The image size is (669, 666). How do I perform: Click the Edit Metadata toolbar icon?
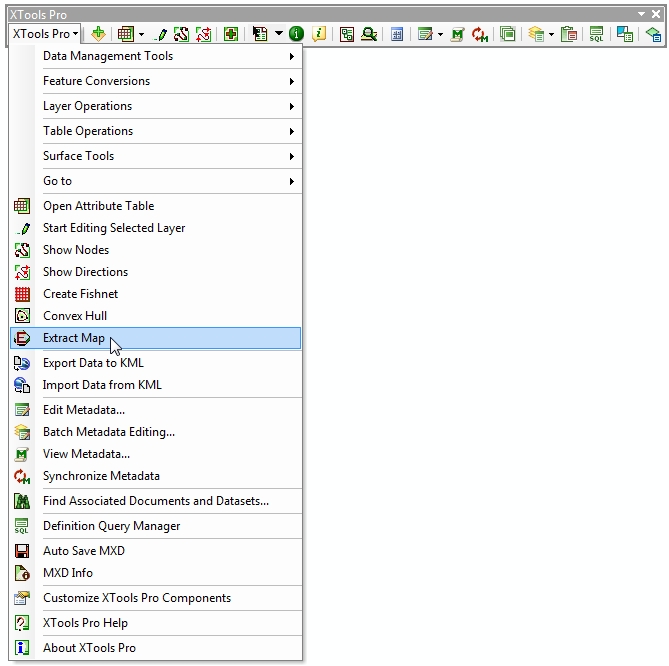tap(425, 34)
